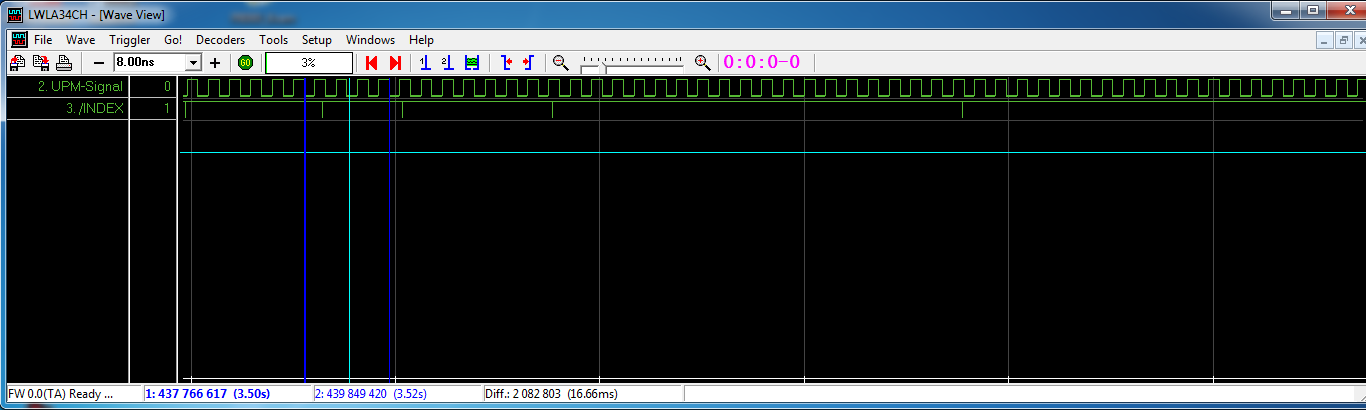Viewport: 1366px width, 410px height.
Task: Increase sample time with plus button
Action: click(x=215, y=63)
